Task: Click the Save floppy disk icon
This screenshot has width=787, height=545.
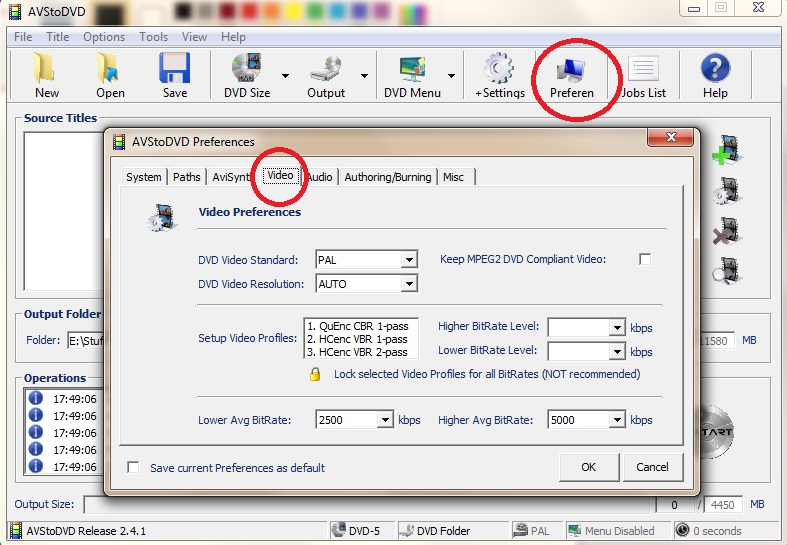Action: 174,68
